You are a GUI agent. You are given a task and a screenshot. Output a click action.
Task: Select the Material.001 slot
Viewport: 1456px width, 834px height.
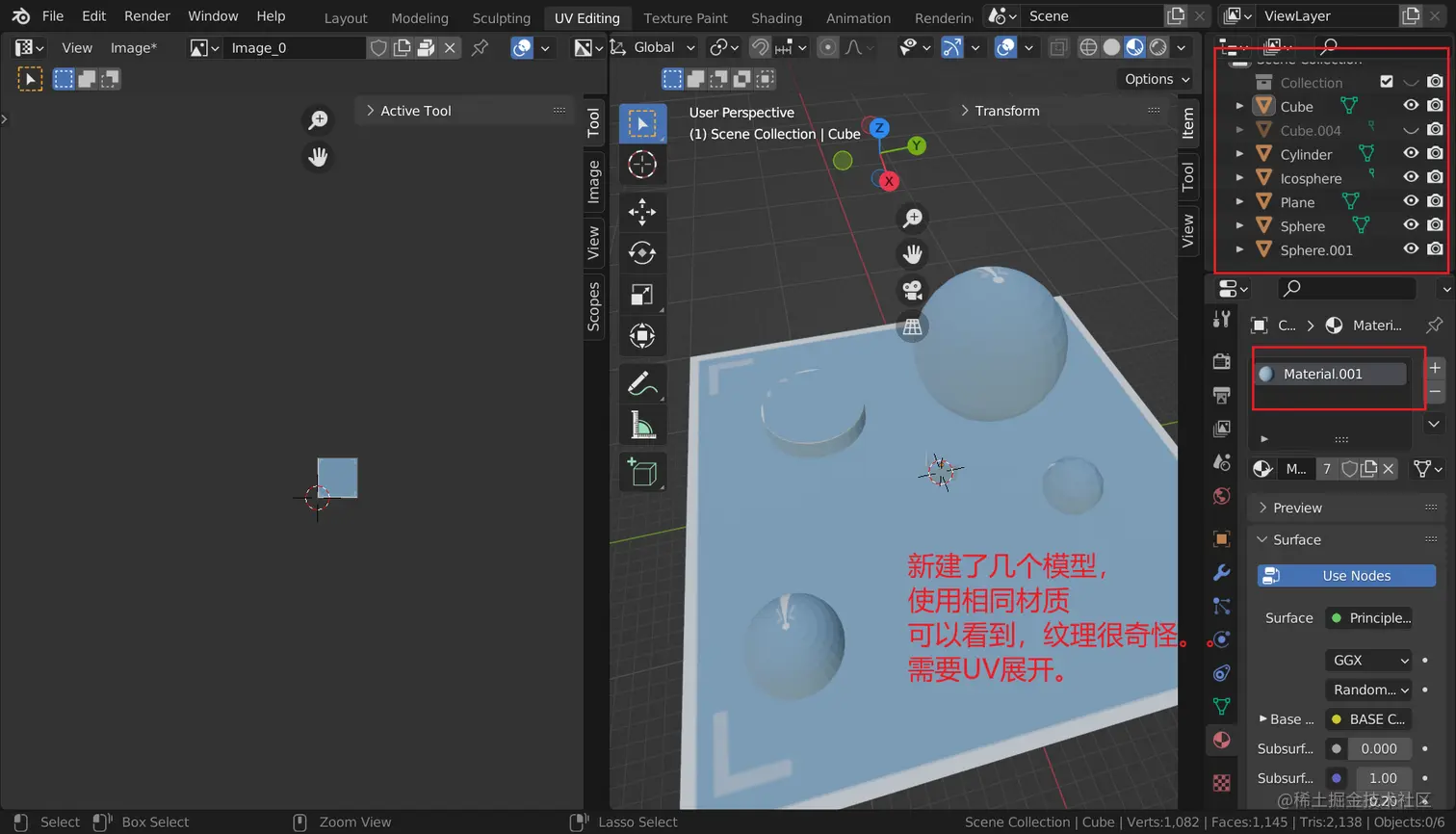pyautogui.click(x=1332, y=374)
